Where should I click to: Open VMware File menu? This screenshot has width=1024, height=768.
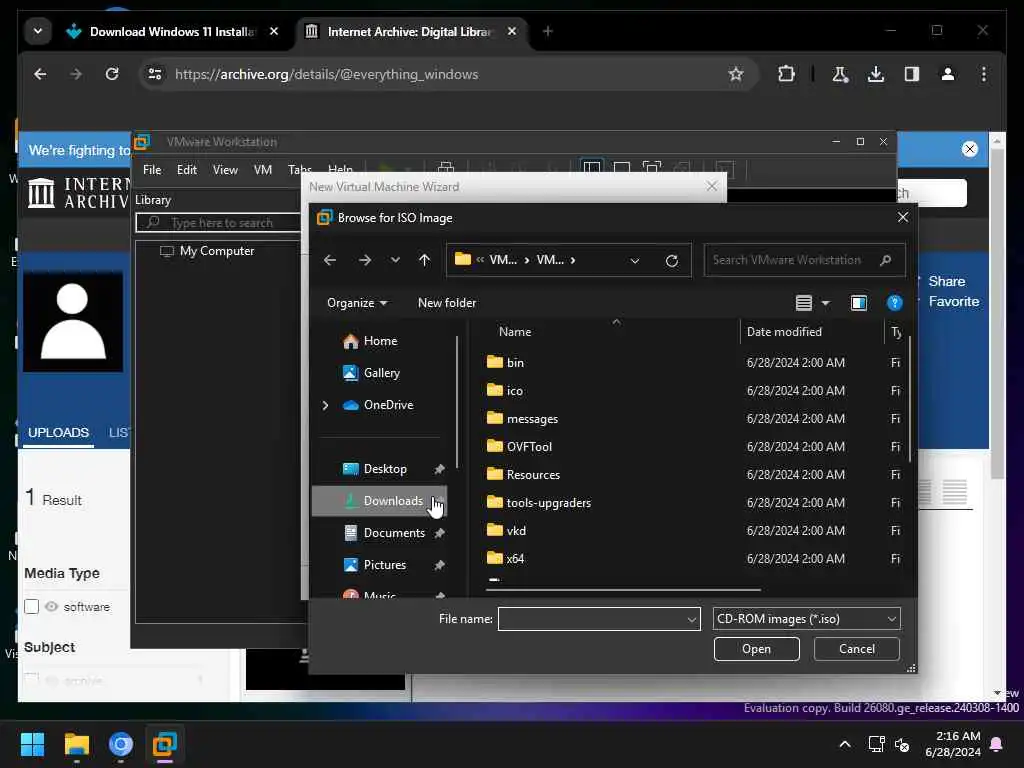tap(152, 170)
